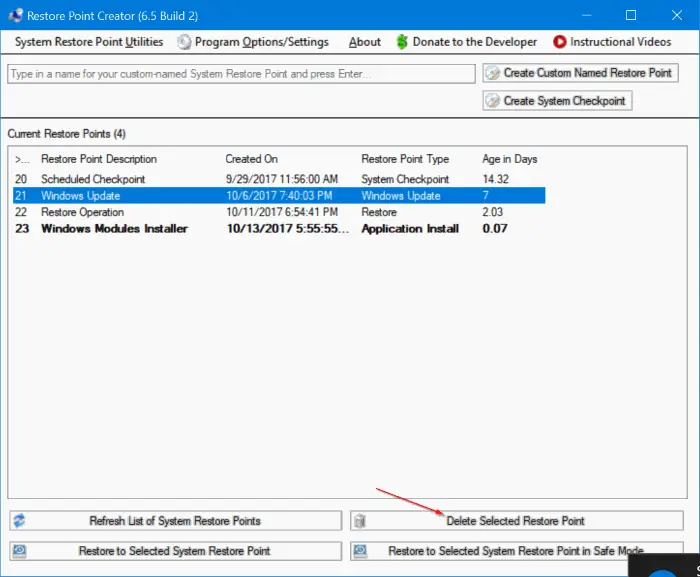This screenshot has height=577, width=700.
Task: Select the Scheduled Checkpoint row
Action: click(279, 179)
